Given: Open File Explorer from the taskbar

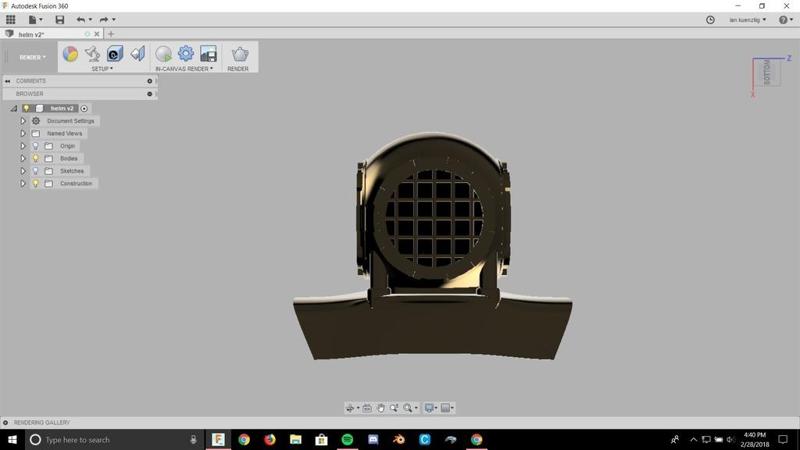Looking at the screenshot, I should [295, 439].
